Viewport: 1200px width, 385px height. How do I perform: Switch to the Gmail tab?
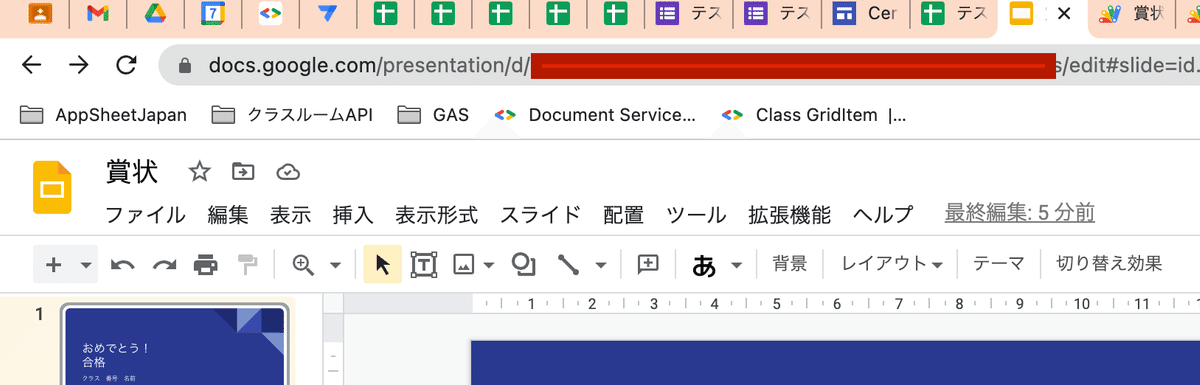(x=97, y=14)
